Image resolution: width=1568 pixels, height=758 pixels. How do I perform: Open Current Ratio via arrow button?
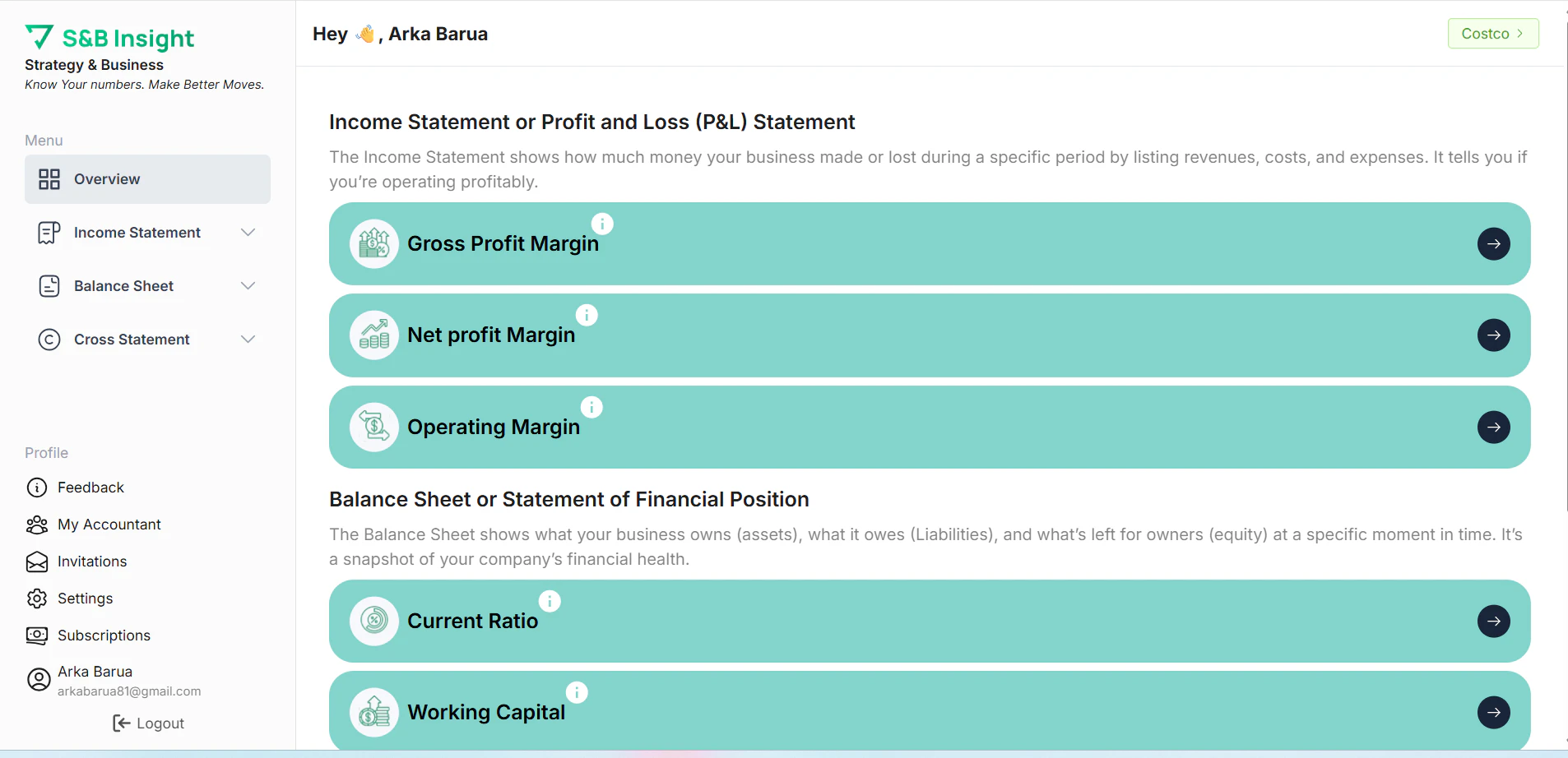click(x=1493, y=622)
